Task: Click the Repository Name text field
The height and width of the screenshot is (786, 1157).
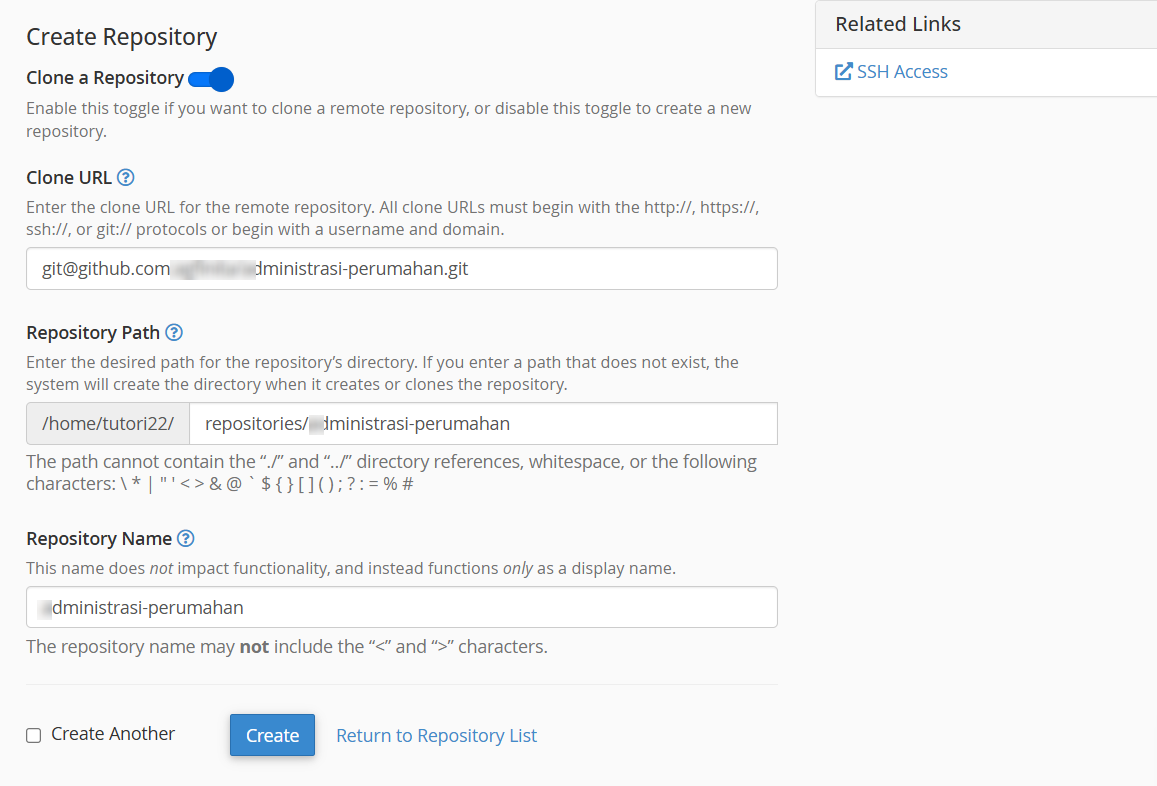Action: (x=400, y=607)
